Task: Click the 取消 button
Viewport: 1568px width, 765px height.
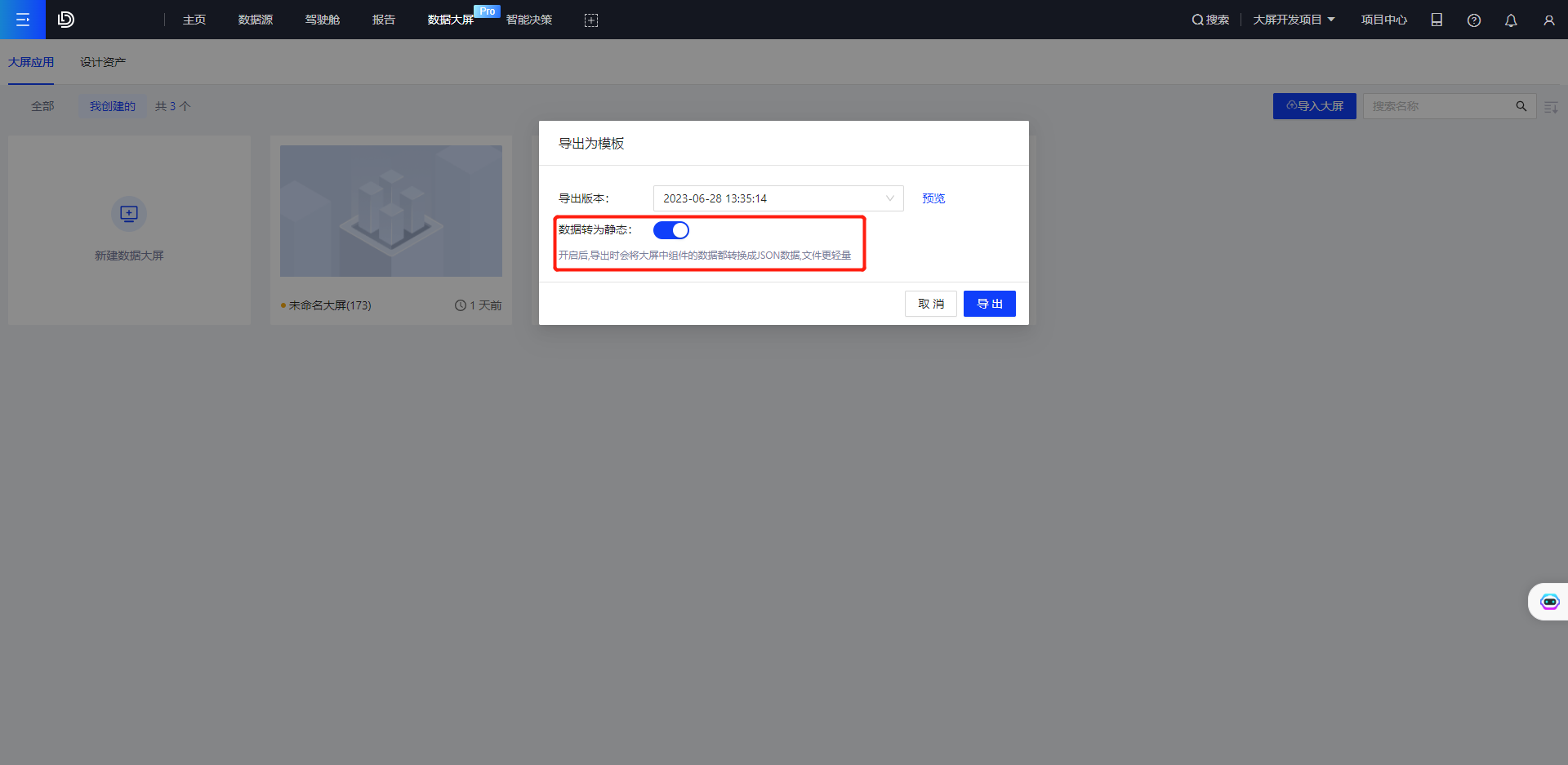Action: [x=930, y=304]
